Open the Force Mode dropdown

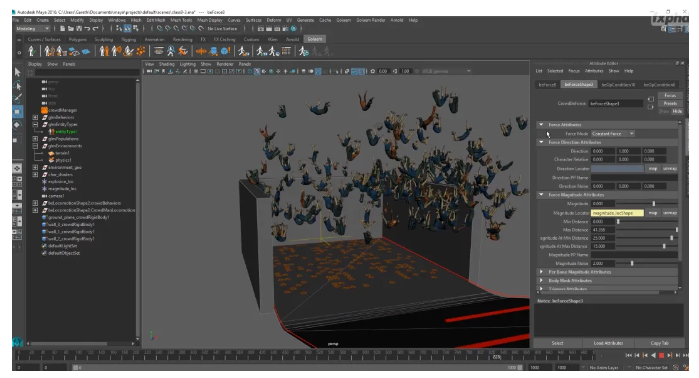pyautogui.click(x=613, y=134)
